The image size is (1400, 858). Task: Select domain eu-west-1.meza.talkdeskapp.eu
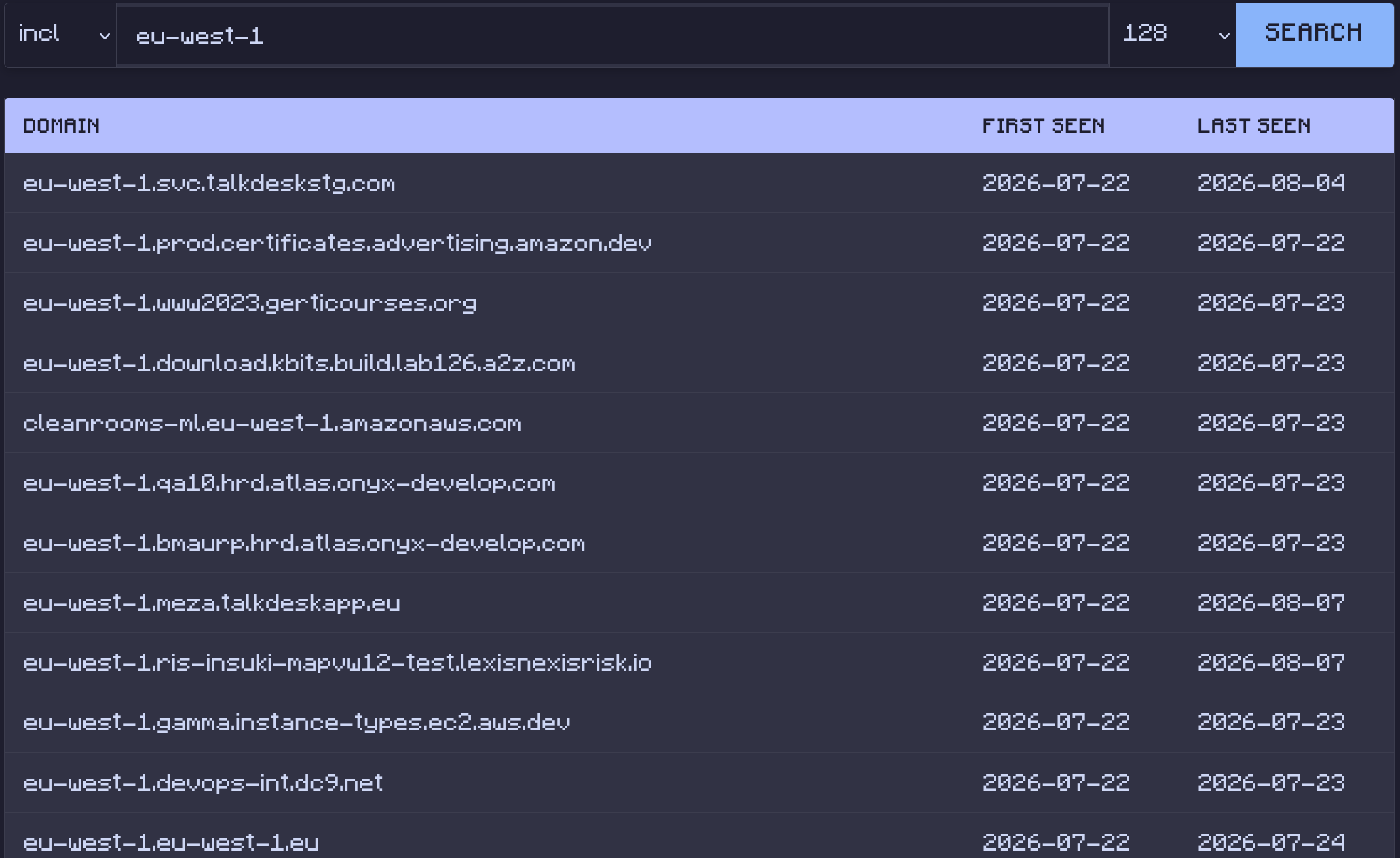(x=212, y=603)
